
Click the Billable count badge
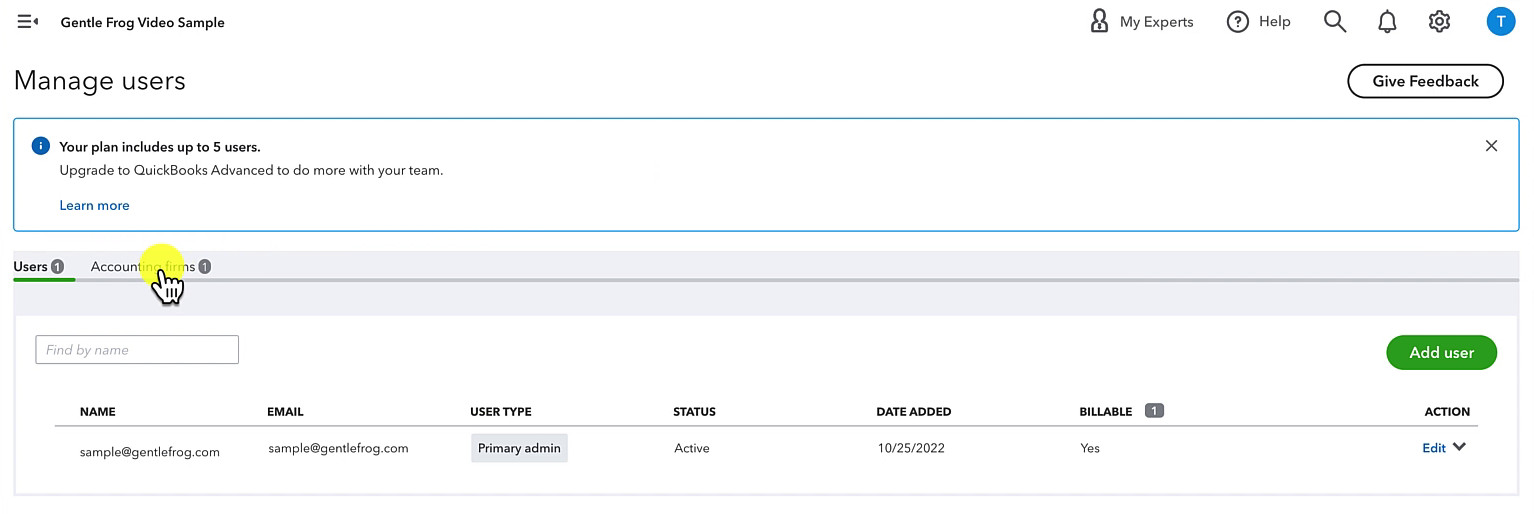point(1154,411)
